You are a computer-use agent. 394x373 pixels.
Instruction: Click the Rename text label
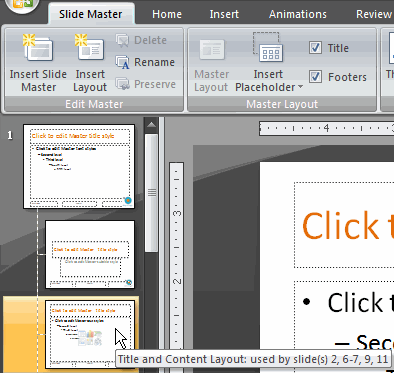[154, 62]
